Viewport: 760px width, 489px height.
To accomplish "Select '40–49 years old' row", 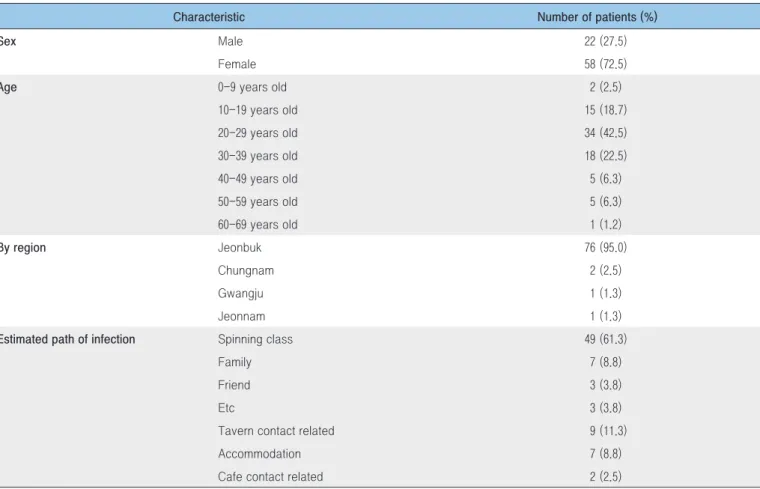I will pyautogui.click(x=257, y=179).
